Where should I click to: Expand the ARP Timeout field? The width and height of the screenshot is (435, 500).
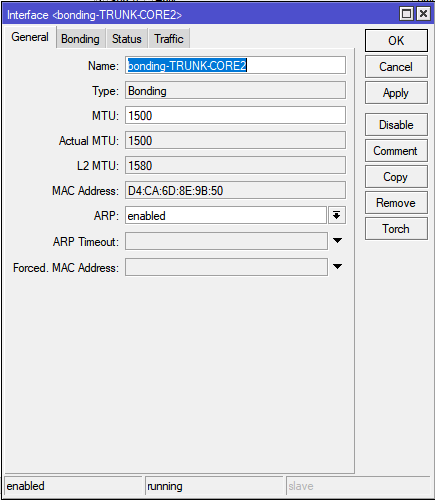coord(337,241)
